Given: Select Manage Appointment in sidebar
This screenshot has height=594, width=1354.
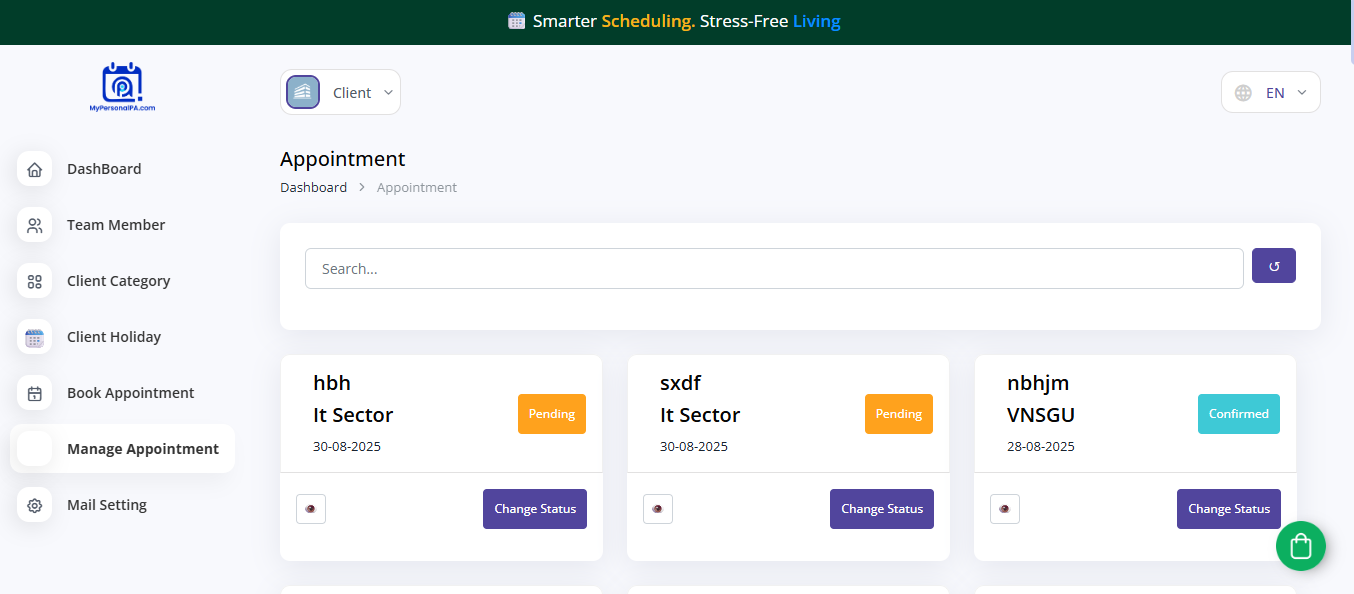Looking at the screenshot, I should (142, 449).
